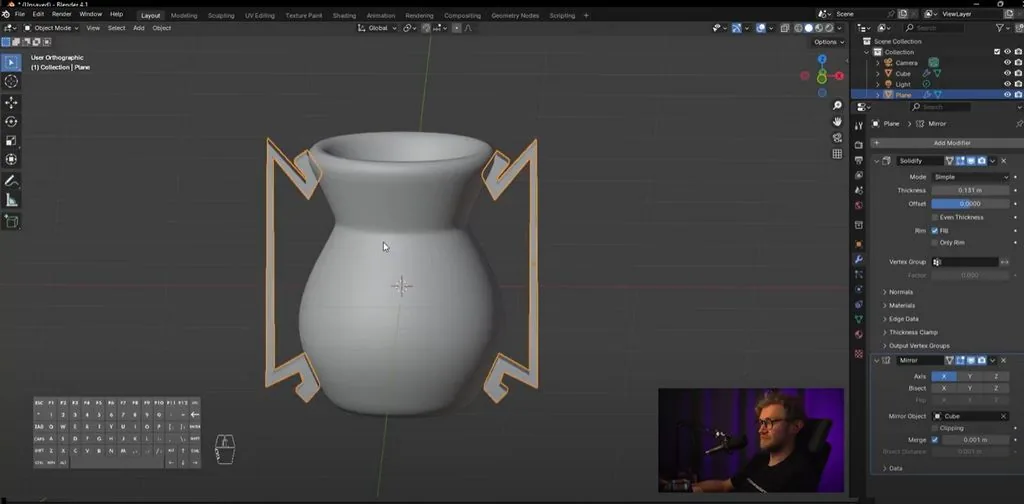Toggle Y axis in Mirror Axis row

970,376
